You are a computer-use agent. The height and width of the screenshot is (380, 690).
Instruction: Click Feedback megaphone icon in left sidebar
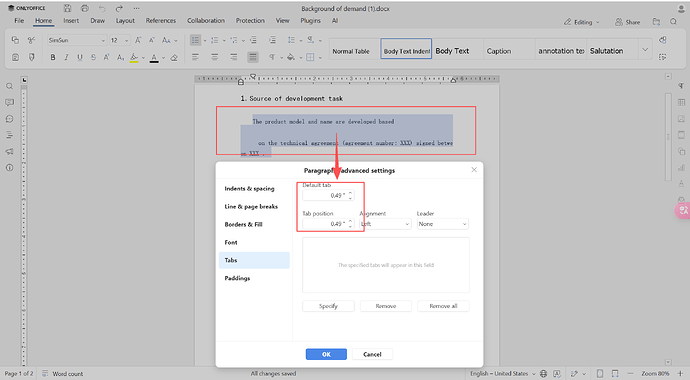coord(9,151)
